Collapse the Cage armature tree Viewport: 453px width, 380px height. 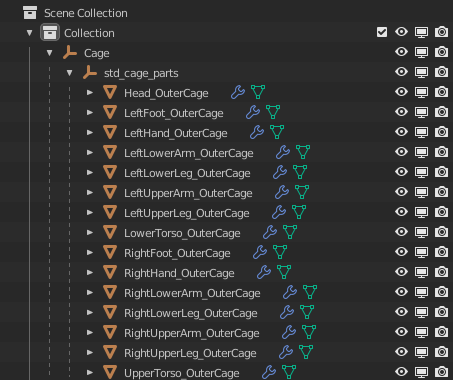50,52
